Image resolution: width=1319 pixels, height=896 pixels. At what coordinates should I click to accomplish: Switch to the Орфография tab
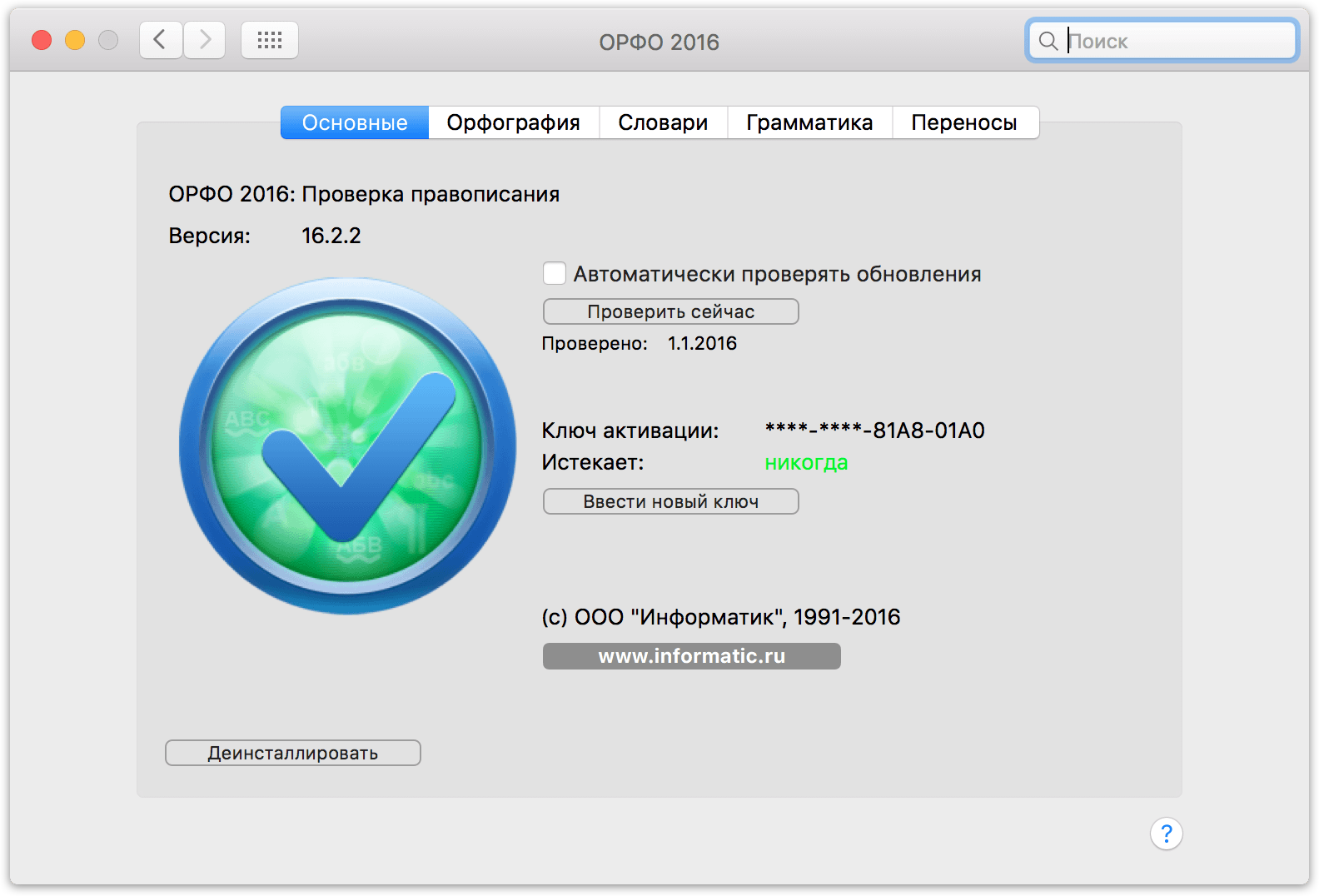click(514, 122)
